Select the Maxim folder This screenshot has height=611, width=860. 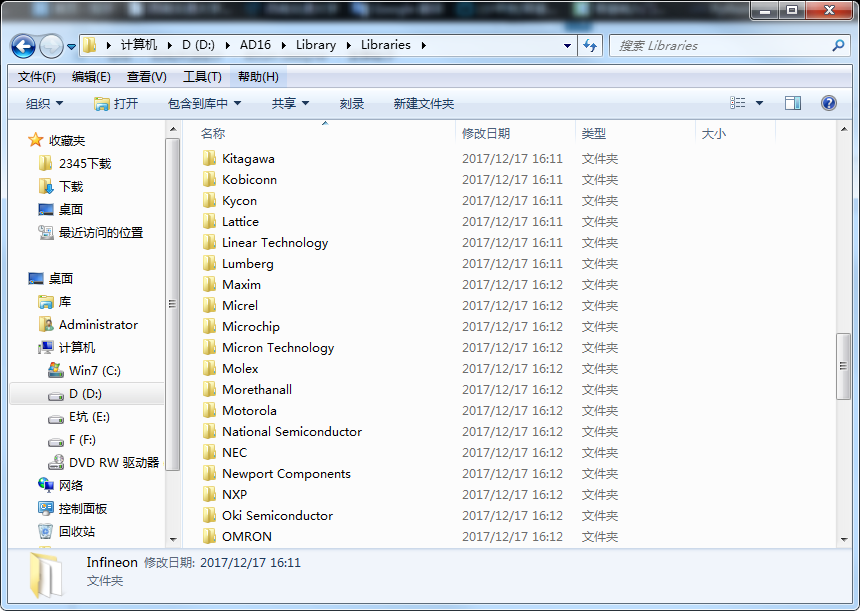pos(231,285)
